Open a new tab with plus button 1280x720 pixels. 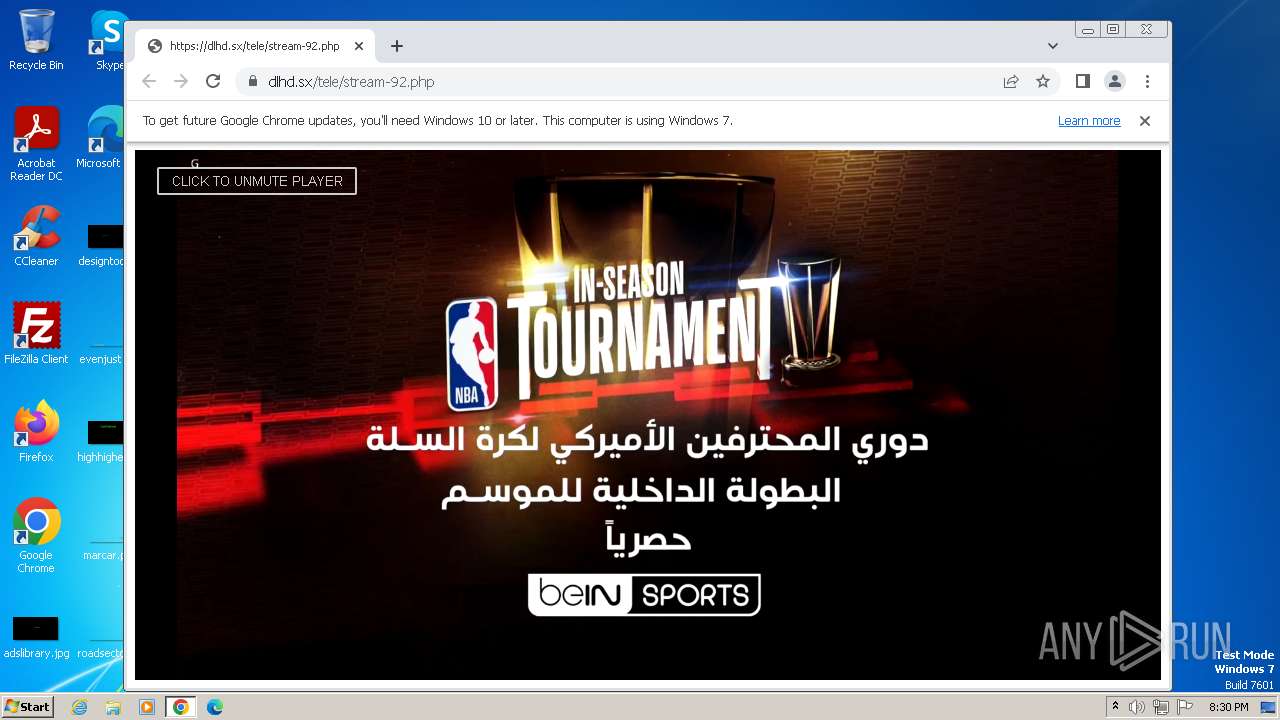[x=397, y=46]
